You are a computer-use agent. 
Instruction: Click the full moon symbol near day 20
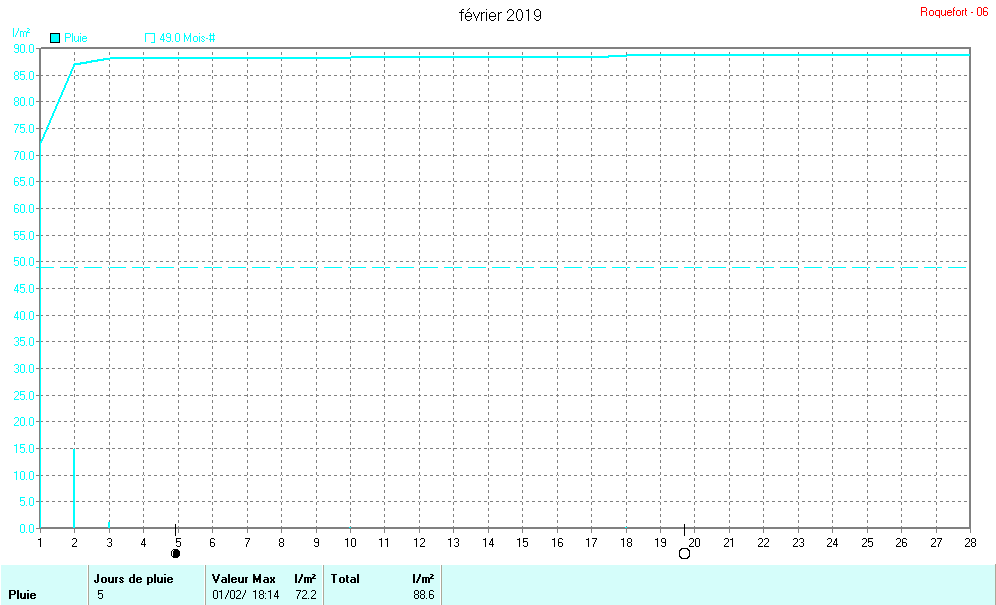tap(684, 554)
